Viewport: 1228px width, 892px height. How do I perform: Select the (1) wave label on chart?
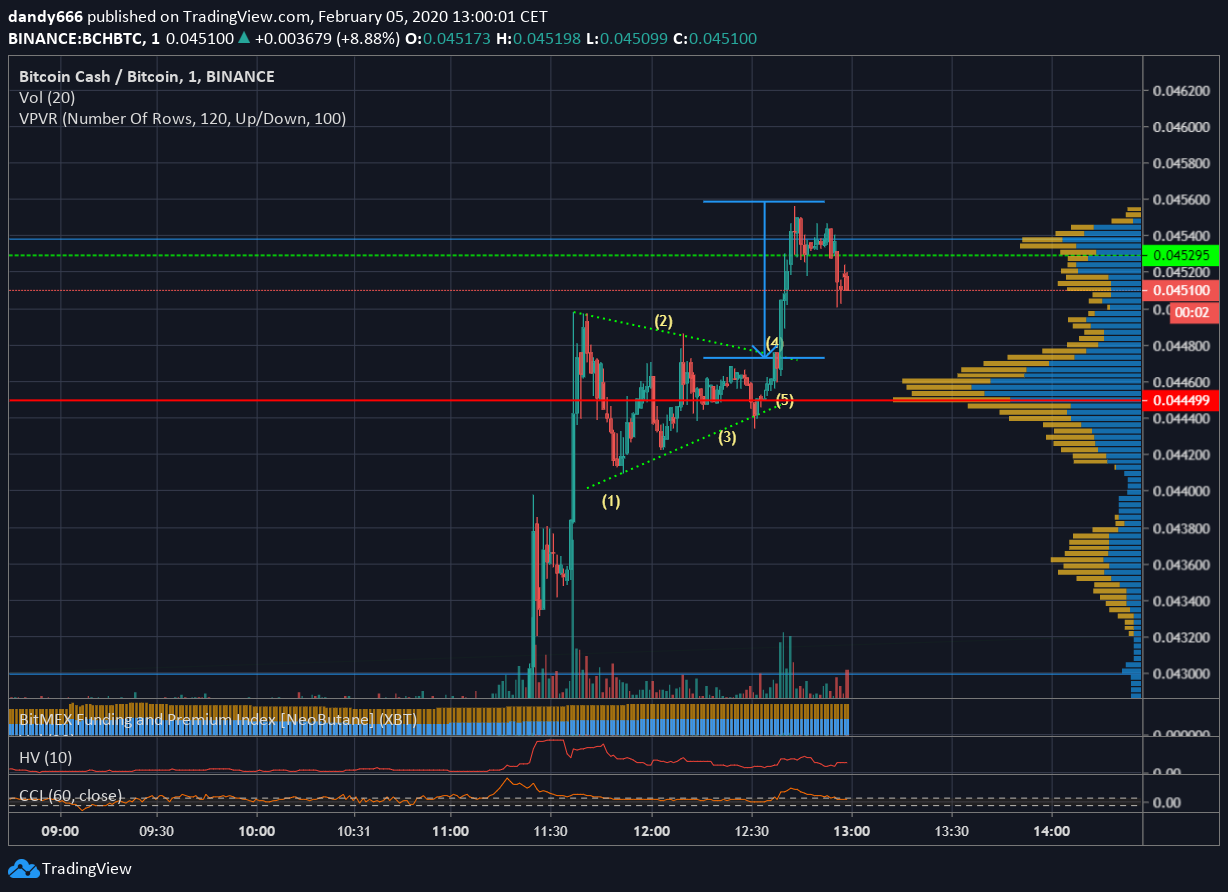click(x=611, y=502)
